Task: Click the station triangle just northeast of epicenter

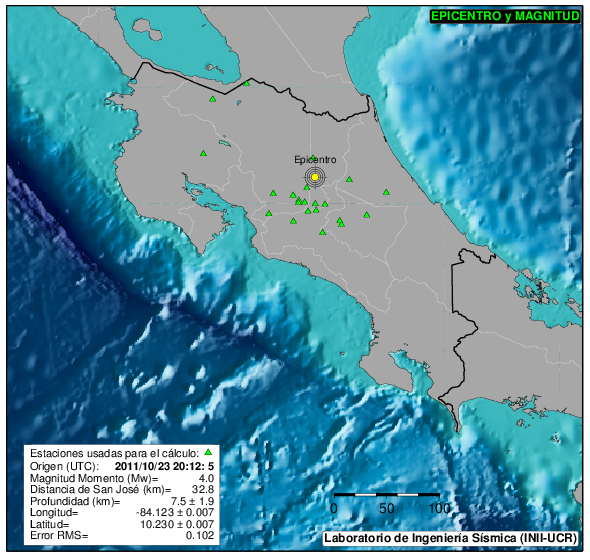Action: tap(349, 179)
